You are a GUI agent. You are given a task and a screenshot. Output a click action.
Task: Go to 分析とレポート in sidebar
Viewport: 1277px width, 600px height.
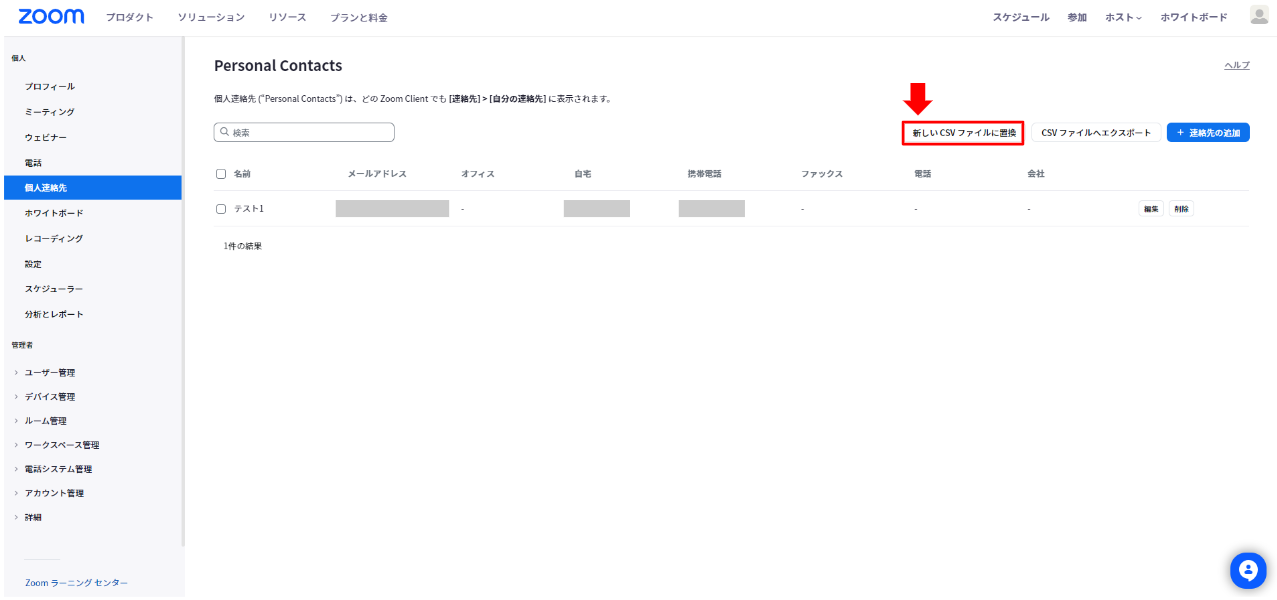tap(54, 314)
